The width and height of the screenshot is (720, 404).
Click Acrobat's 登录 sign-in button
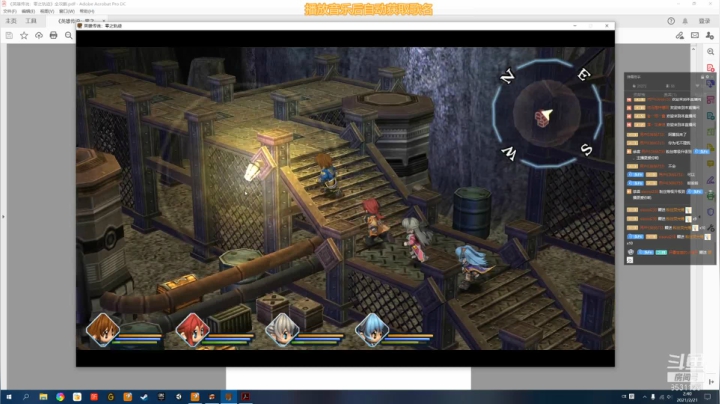pyautogui.click(x=704, y=21)
